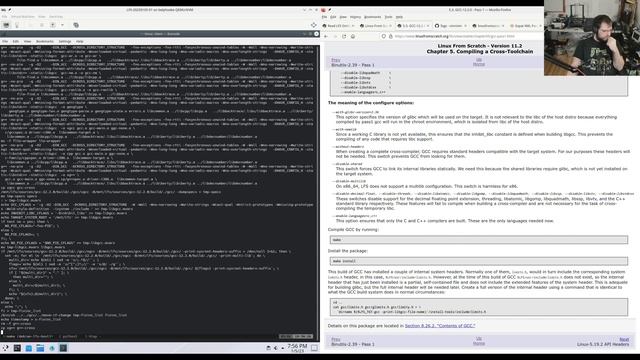Open Firefox's History menu
The image size is (640, 360).
pos(356,17)
